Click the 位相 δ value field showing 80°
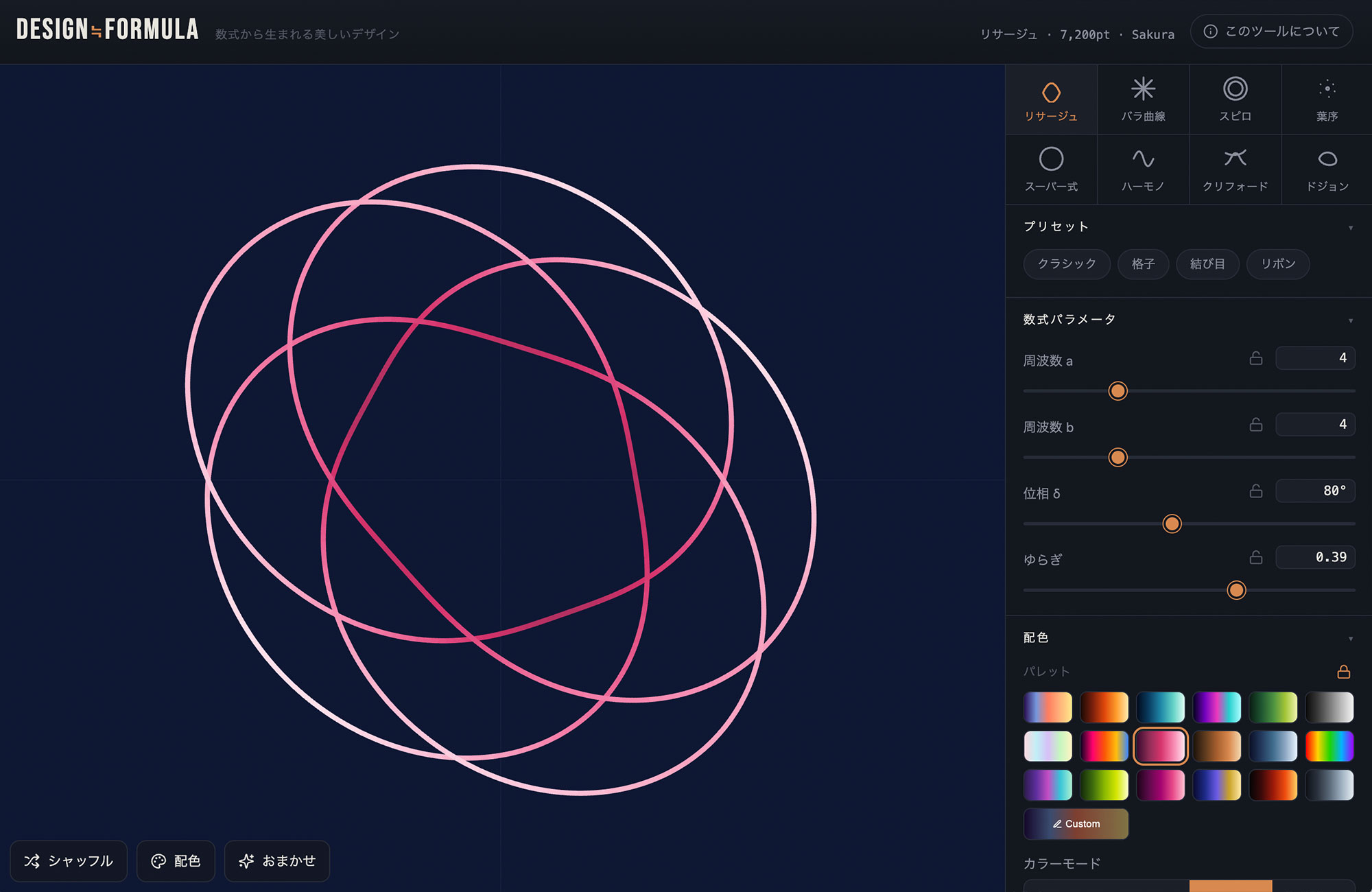Image resolution: width=1372 pixels, height=892 pixels. click(1315, 491)
